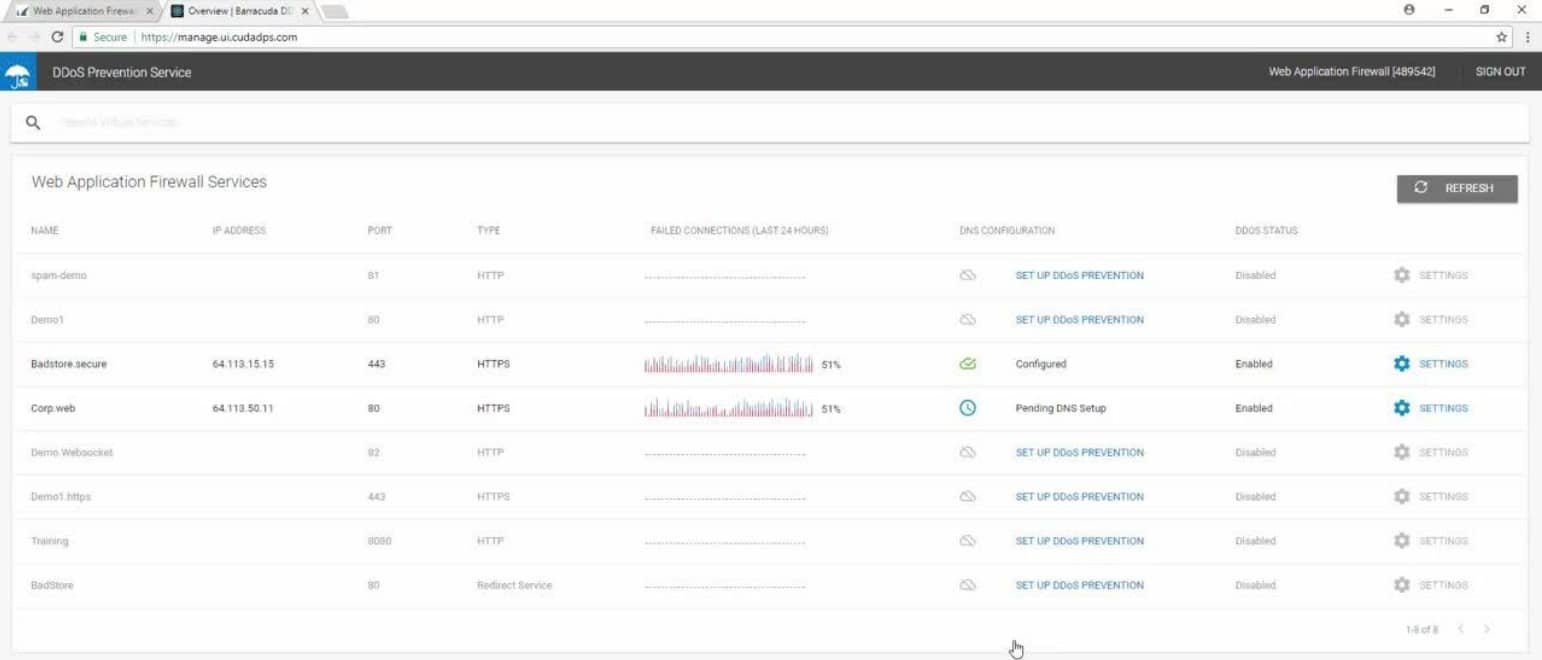Click the Configured DNS status text
Image resolution: width=1542 pixels, height=660 pixels.
pos(1041,364)
